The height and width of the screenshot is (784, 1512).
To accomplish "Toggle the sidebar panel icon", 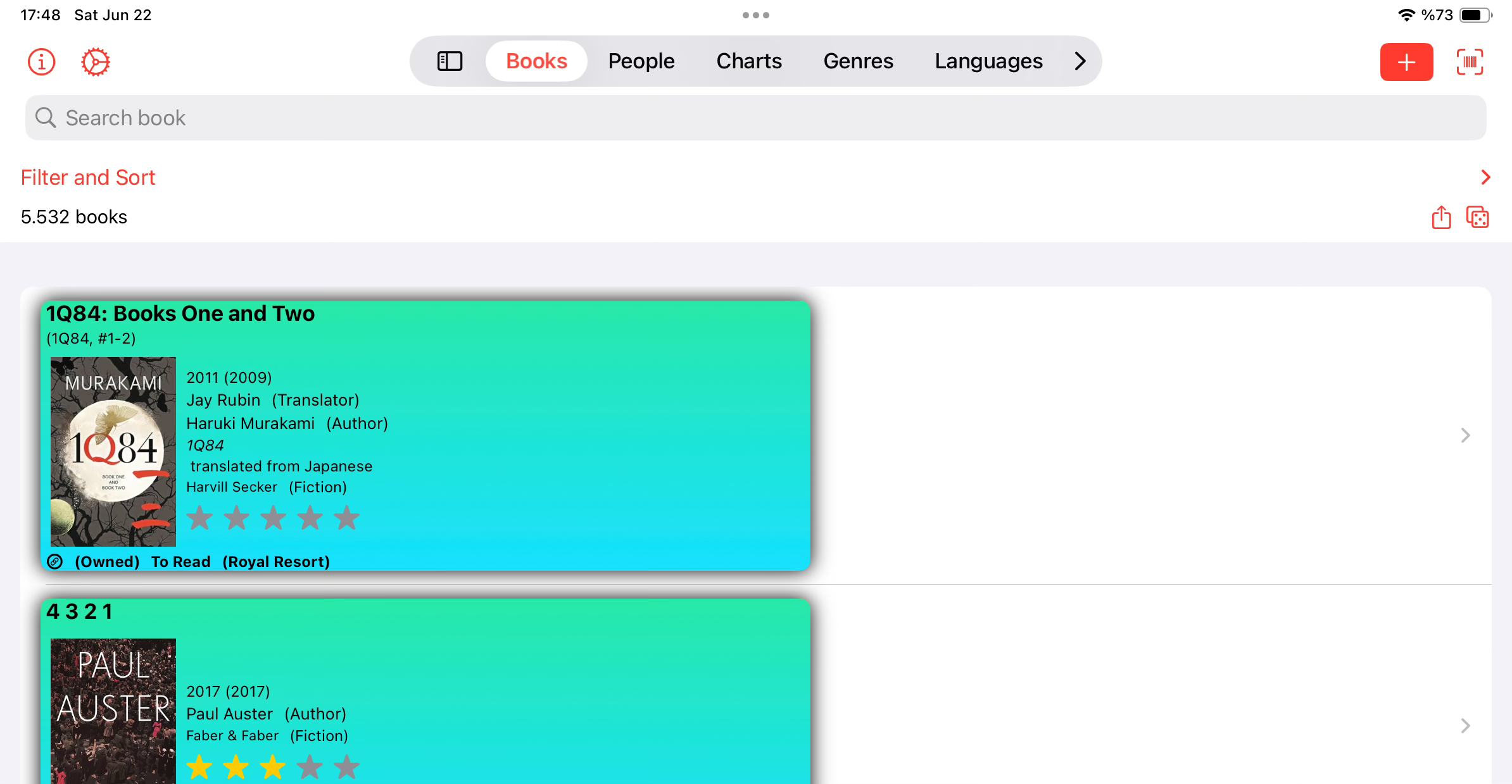I will (x=450, y=61).
